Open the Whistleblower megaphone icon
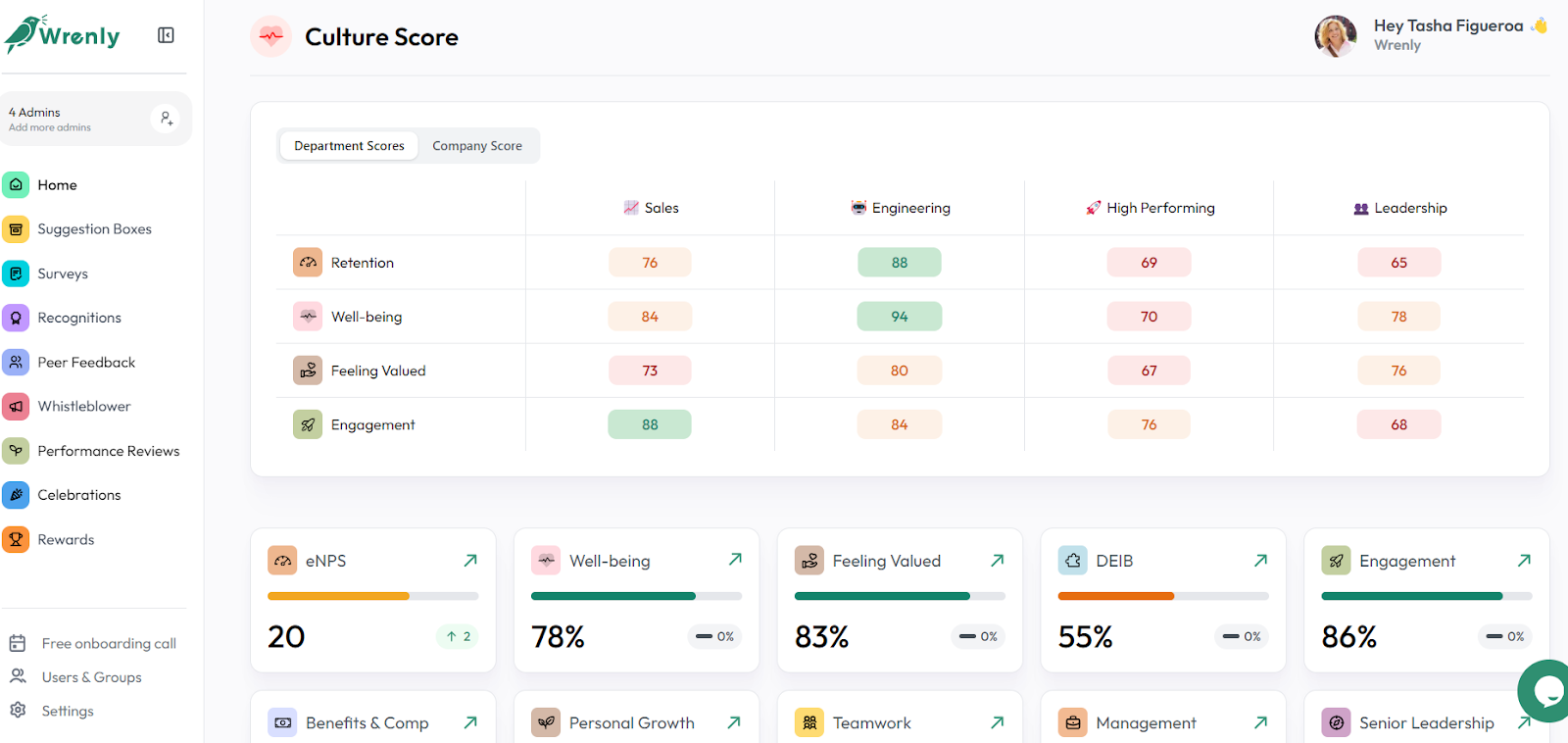 pos(16,406)
